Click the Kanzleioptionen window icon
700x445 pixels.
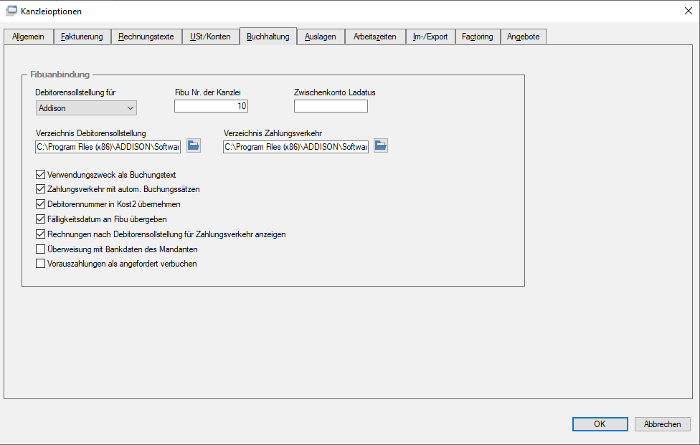(11, 11)
